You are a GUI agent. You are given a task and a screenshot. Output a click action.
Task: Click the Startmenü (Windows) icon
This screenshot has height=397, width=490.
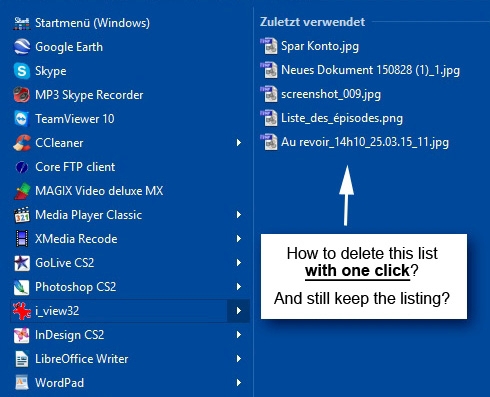tap(22, 23)
